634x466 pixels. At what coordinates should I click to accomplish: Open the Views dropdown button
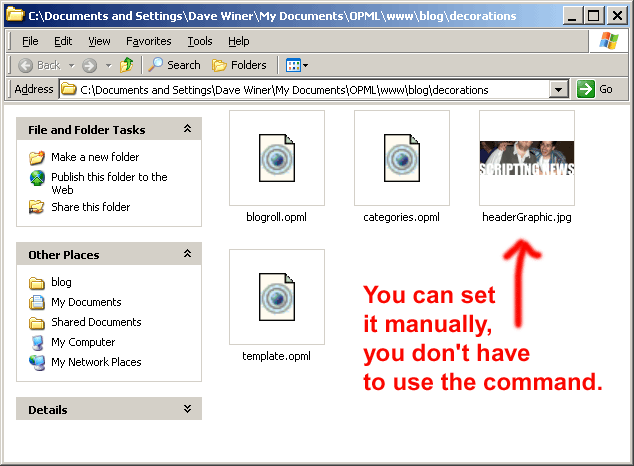coord(297,65)
